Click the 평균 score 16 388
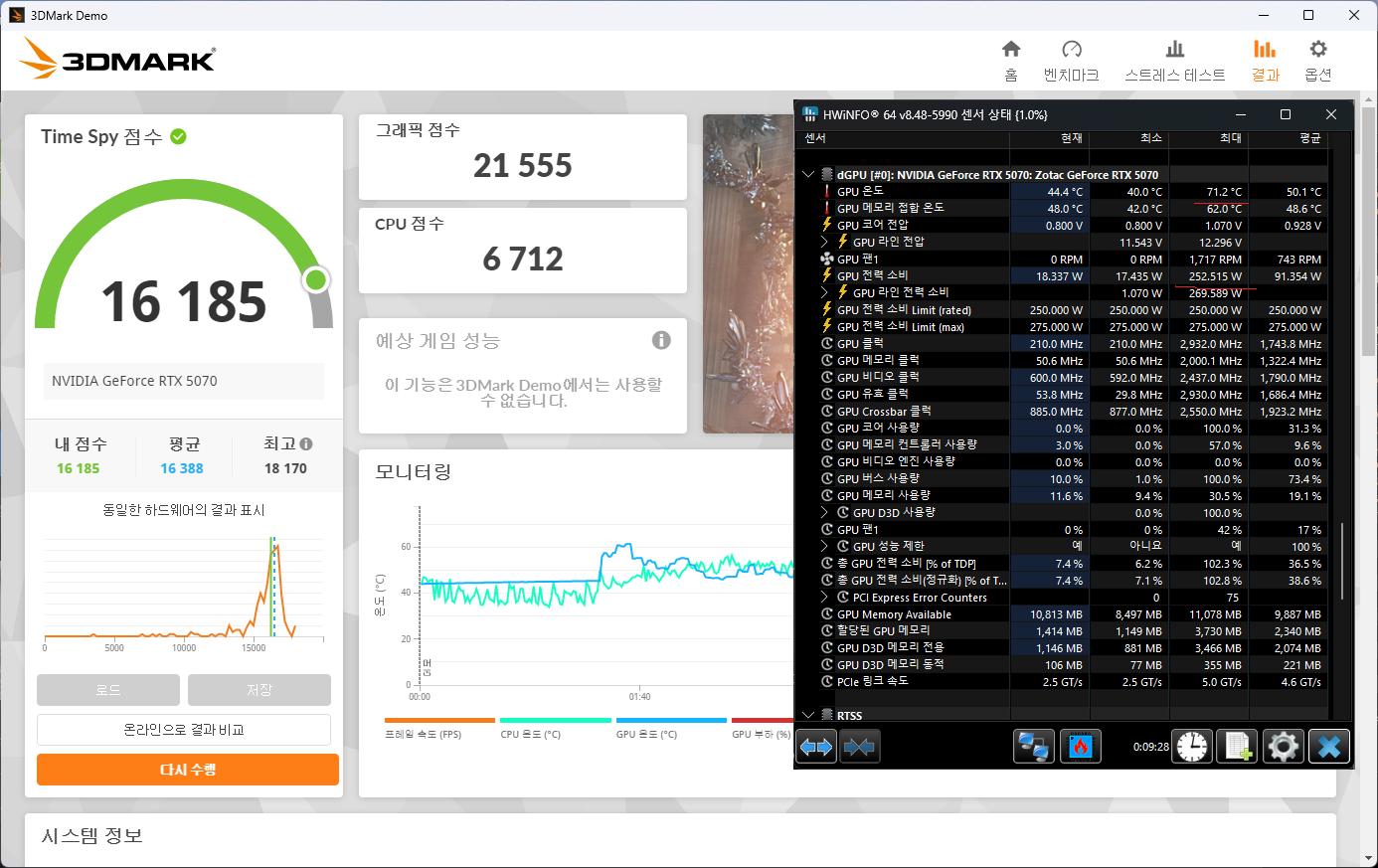 [182, 468]
